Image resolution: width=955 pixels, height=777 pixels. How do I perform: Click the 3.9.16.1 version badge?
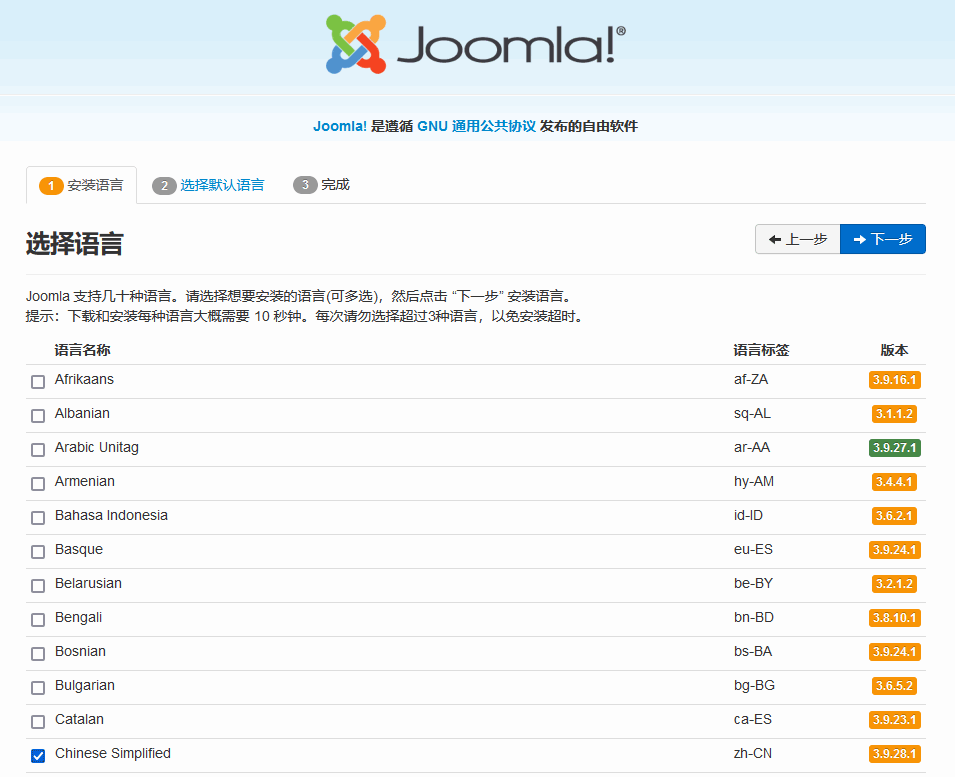[x=895, y=380]
